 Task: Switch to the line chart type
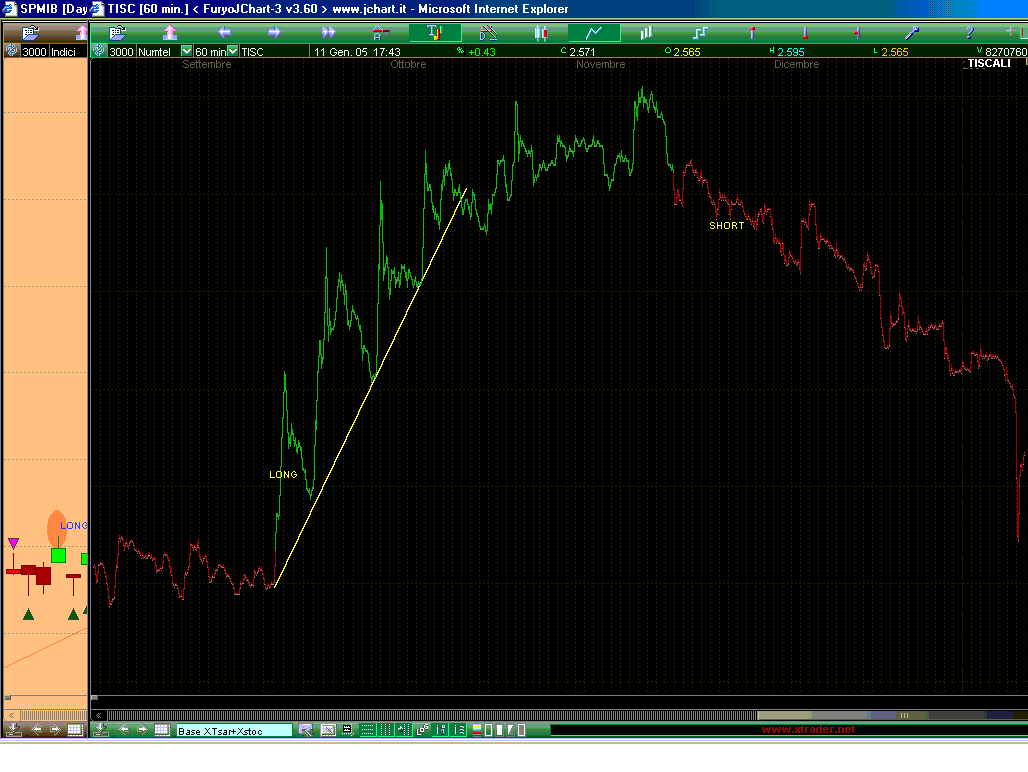pos(594,33)
